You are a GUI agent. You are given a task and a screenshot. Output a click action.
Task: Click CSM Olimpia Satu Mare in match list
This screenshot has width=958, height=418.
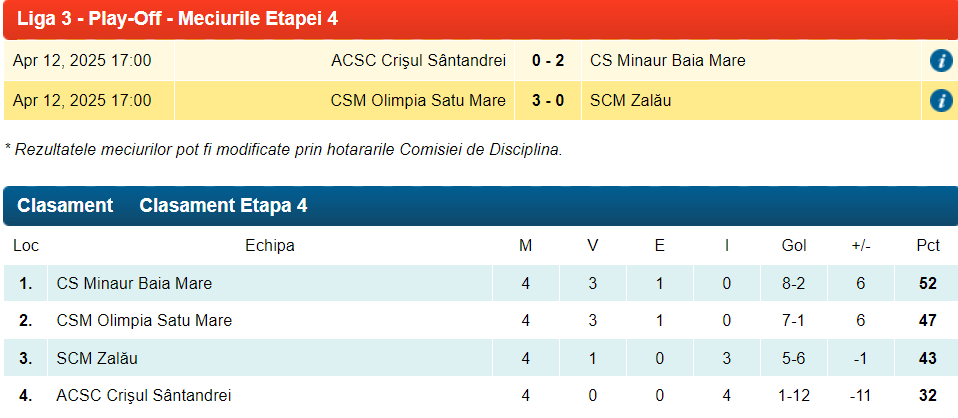pyautogui.click(x=418, y=101)
